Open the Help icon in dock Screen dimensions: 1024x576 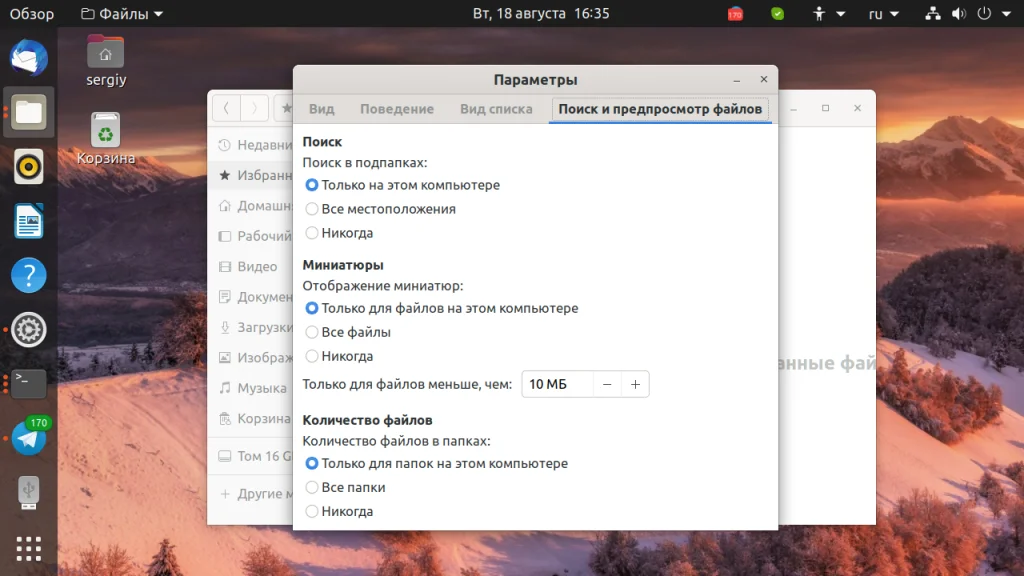tap(29, 275)
